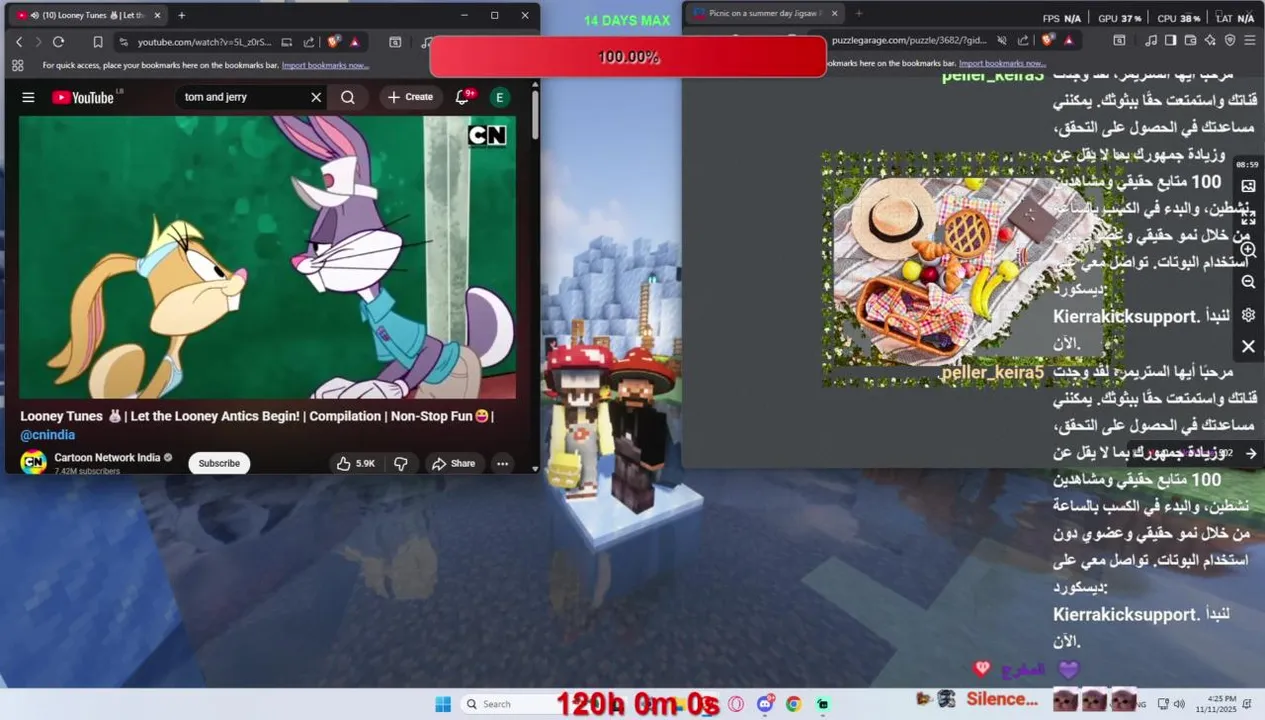Share the Looney Tunes video
Image resolution: width=1265 pixels, height=720 pixels.
click(454, 463)
